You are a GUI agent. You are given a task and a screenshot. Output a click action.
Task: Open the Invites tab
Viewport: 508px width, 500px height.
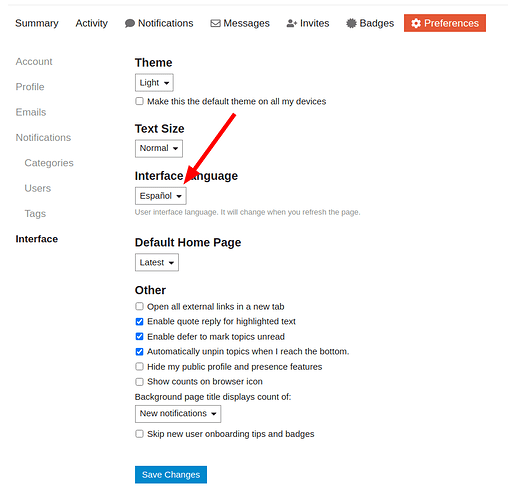308,23
